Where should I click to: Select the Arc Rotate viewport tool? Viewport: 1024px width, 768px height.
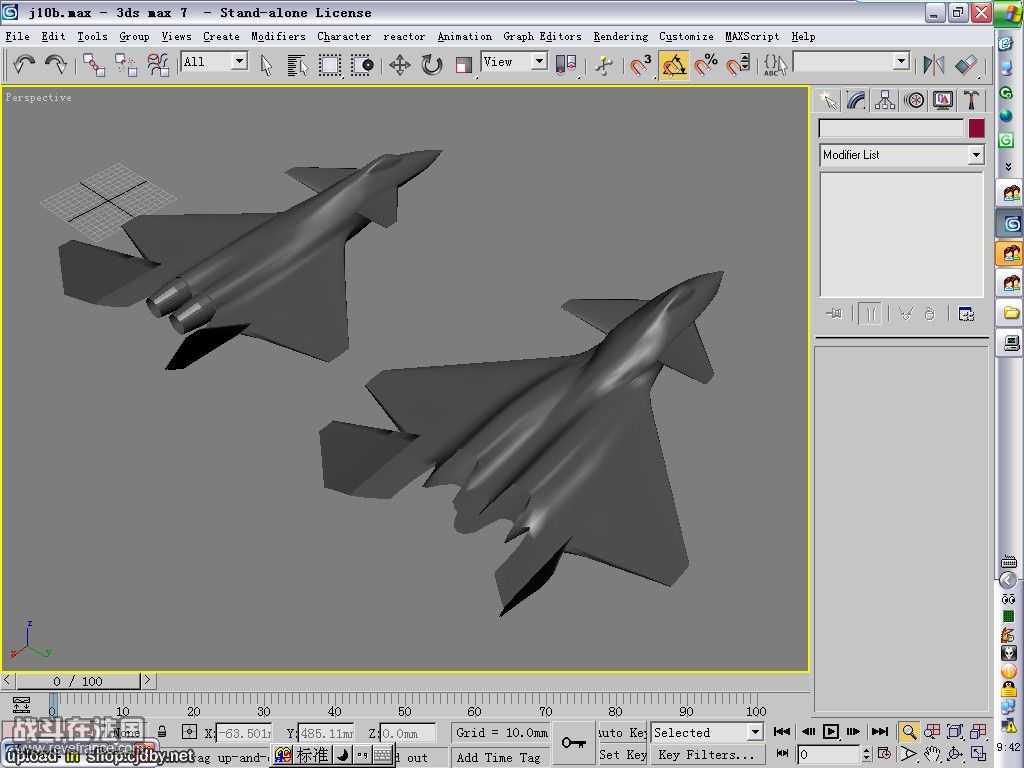(x=955, y=754)
